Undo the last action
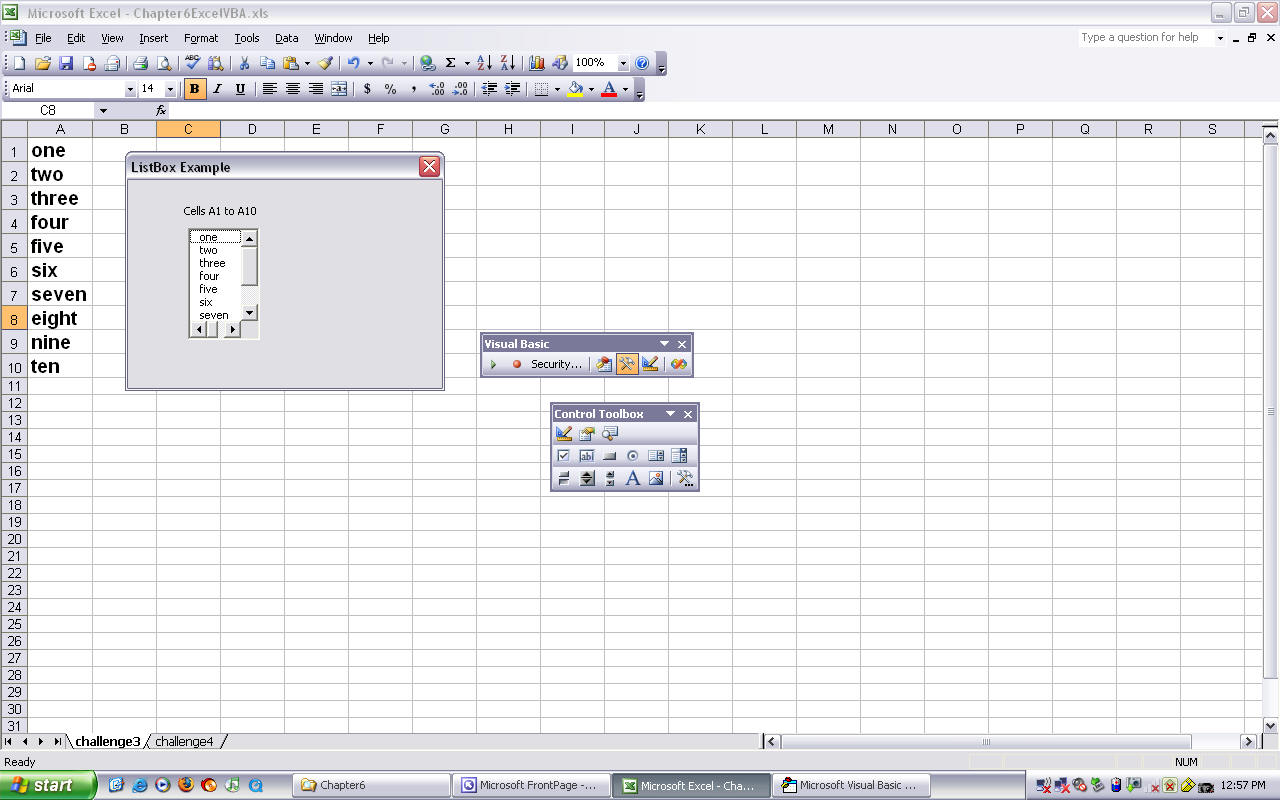Image resolution: width=1280 pixels, height=800 pixels. click(x=353, y=63)
